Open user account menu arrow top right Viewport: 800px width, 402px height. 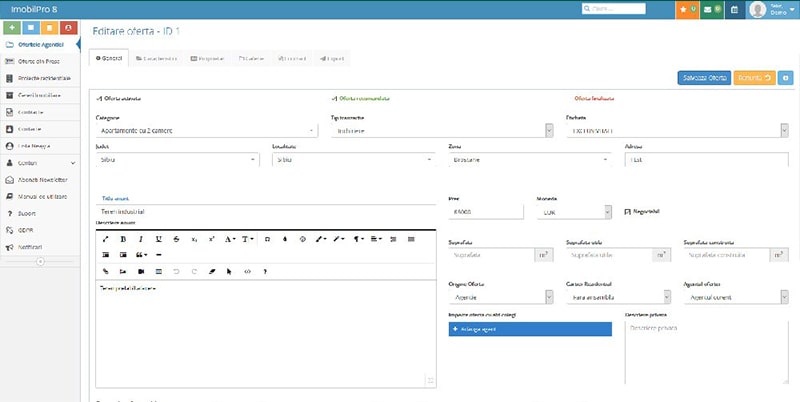(792, 10)
